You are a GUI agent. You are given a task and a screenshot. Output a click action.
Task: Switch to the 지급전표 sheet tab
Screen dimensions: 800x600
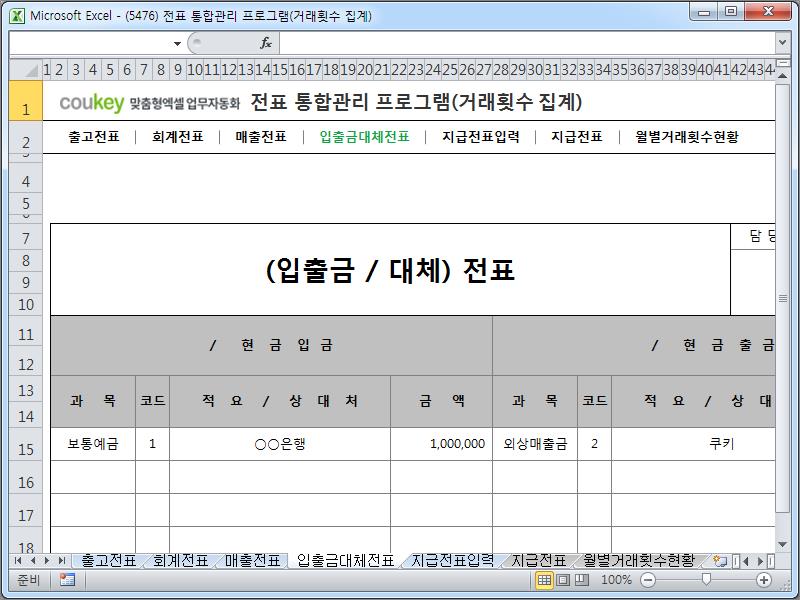[x=539, y=561]
